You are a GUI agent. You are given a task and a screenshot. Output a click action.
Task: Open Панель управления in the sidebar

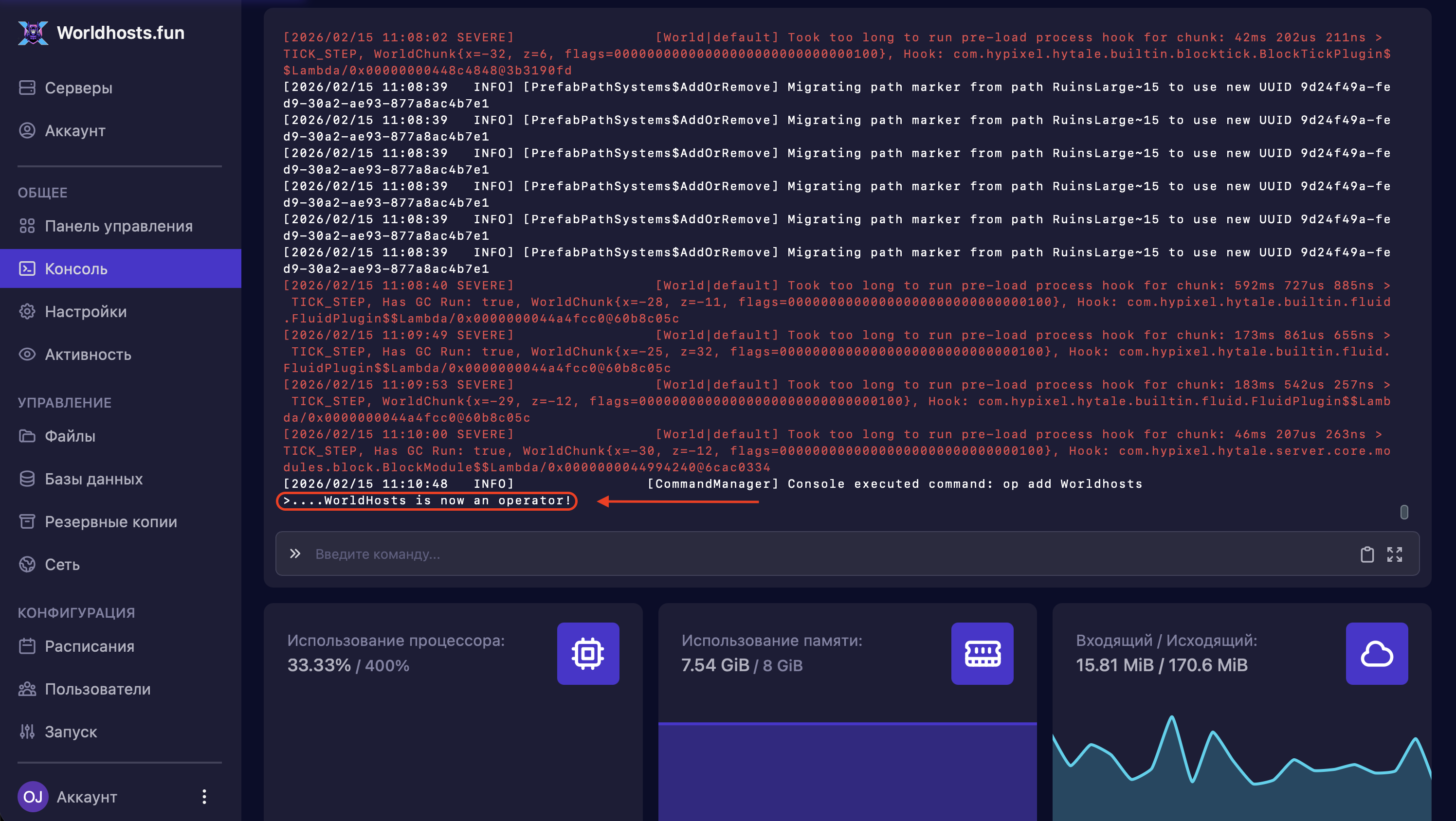(x=118, y=226)
